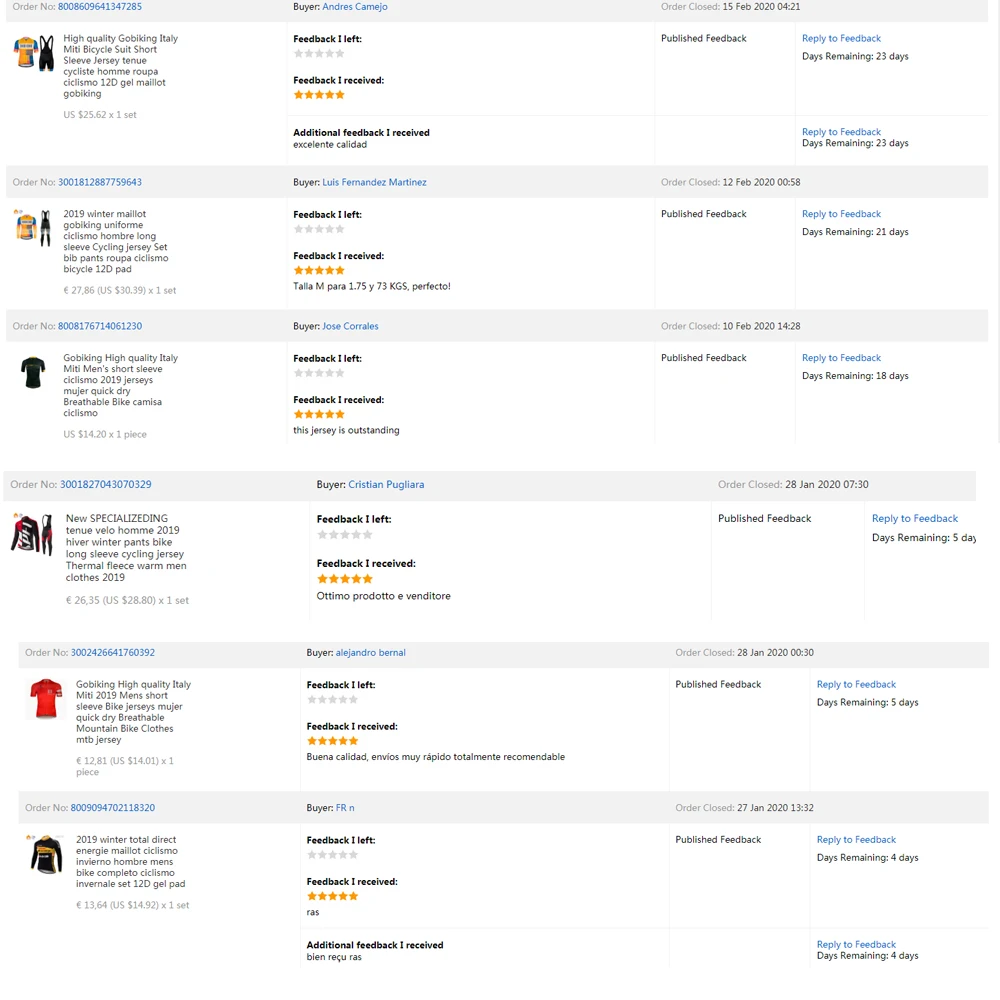Open order number 8008176714061230
The image size is (1000, 1000).
point(100,327)
